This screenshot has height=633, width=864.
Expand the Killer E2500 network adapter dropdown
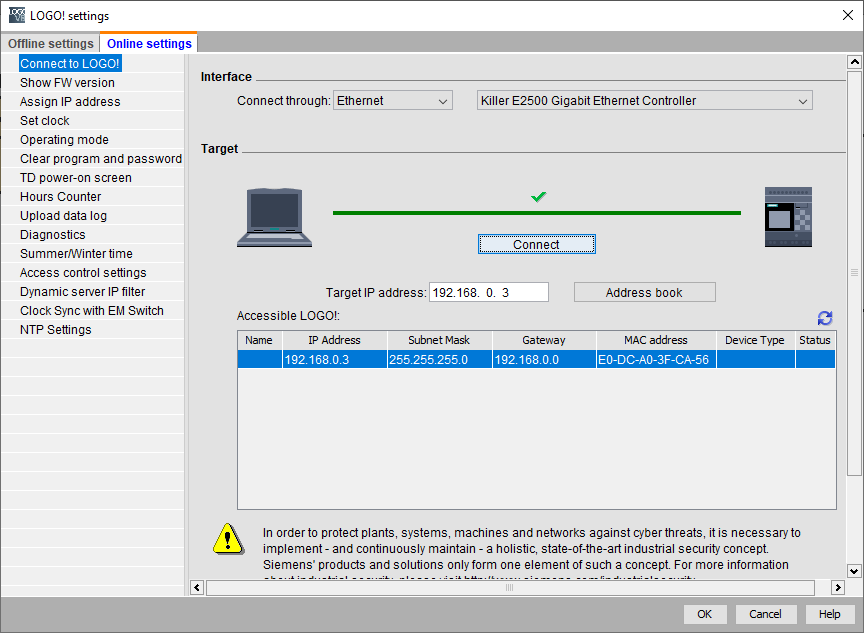[x=644, y=101]
